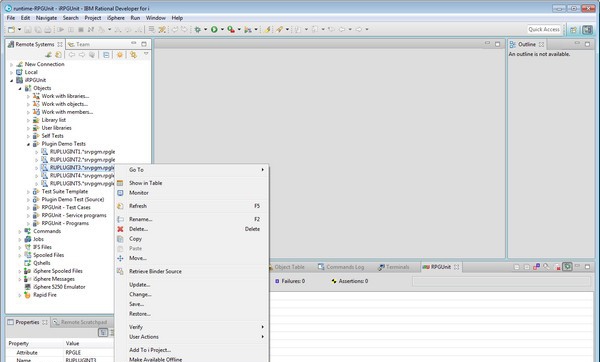Click the orange sun icon in Remote Systems toolbar
600x362 pixels.
pos(120,55)
